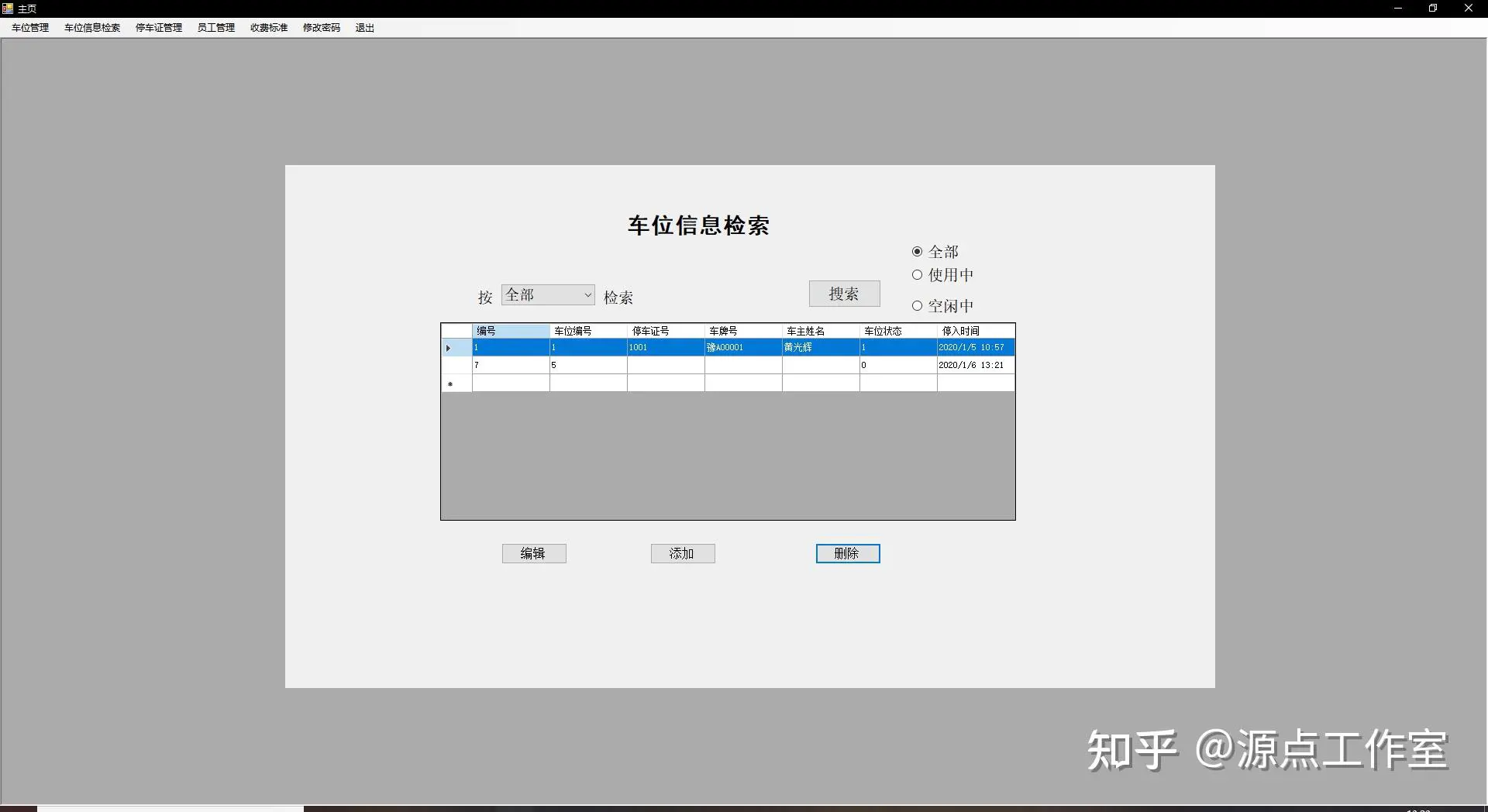
Task: Open the 修改密码 menu
Action: pyautogui.click(x=322, y=28)
